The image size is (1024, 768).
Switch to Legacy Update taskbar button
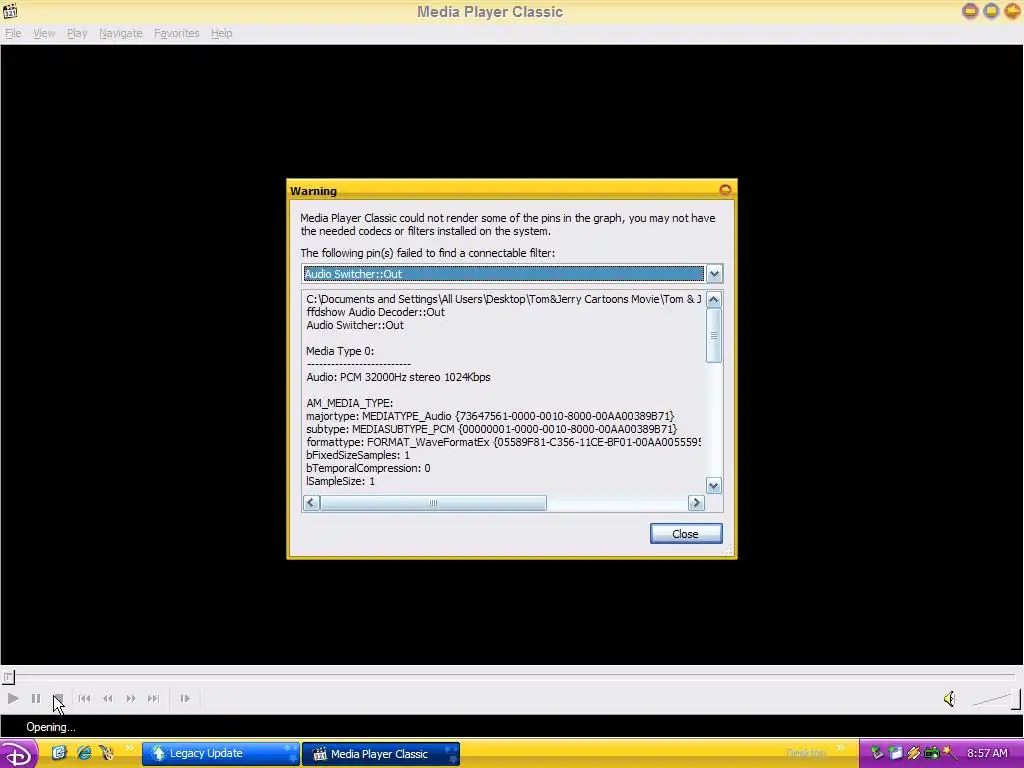tap(221, 753)
